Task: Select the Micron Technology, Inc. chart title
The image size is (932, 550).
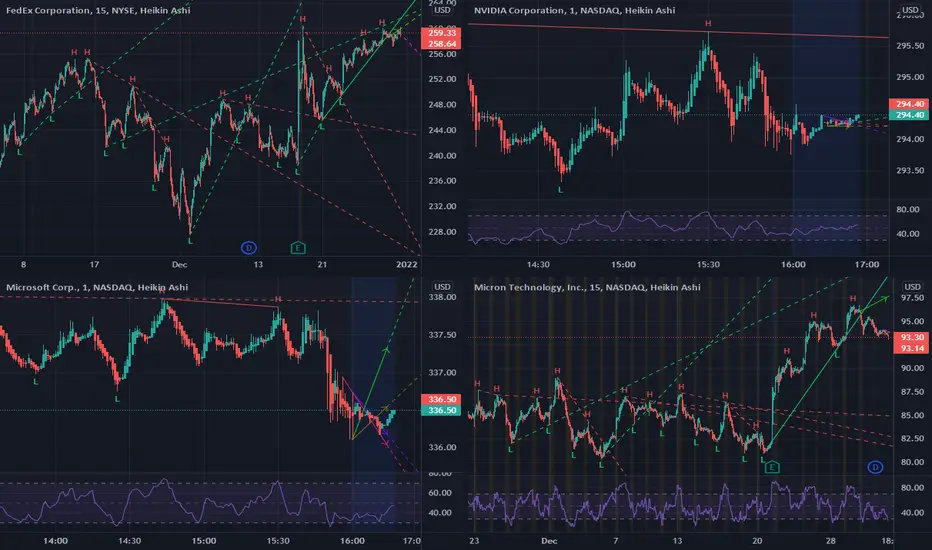Action: coord(587,287)
